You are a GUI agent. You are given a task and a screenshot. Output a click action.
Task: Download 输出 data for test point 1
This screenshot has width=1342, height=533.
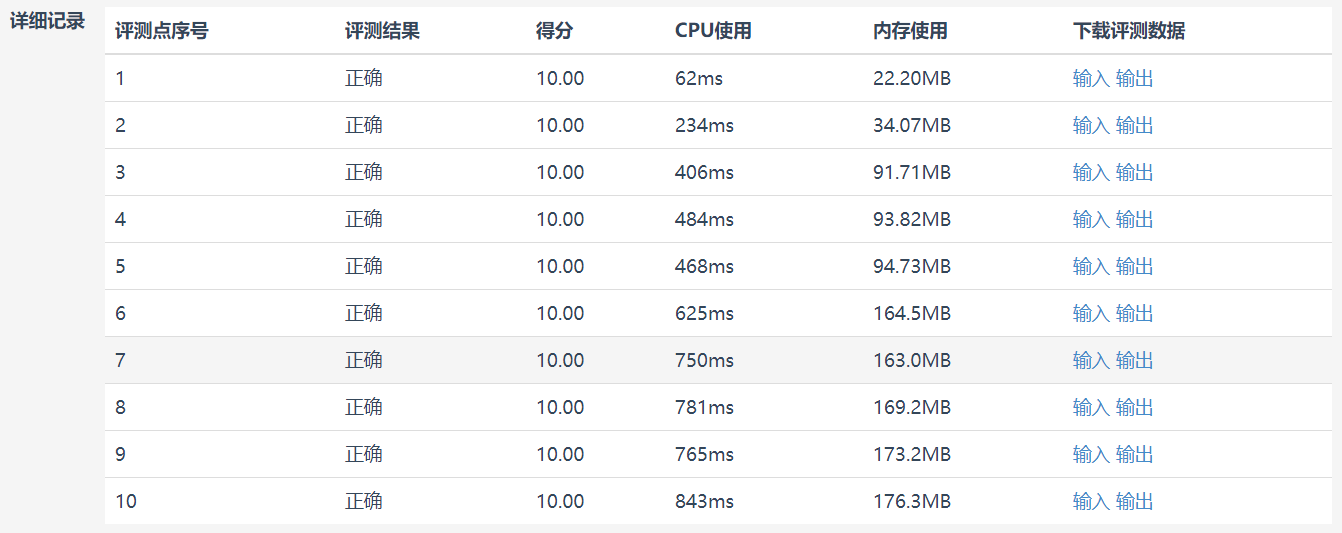pyautogui.click(x=1134, y=78)
